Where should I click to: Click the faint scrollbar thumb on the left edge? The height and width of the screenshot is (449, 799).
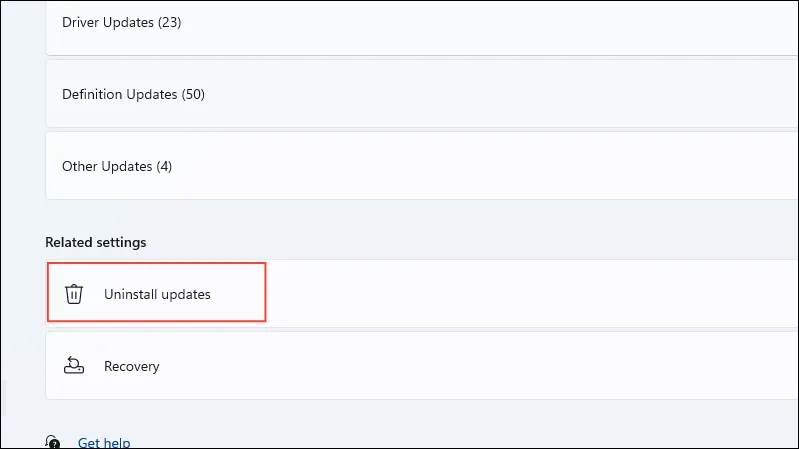(5, 398)
